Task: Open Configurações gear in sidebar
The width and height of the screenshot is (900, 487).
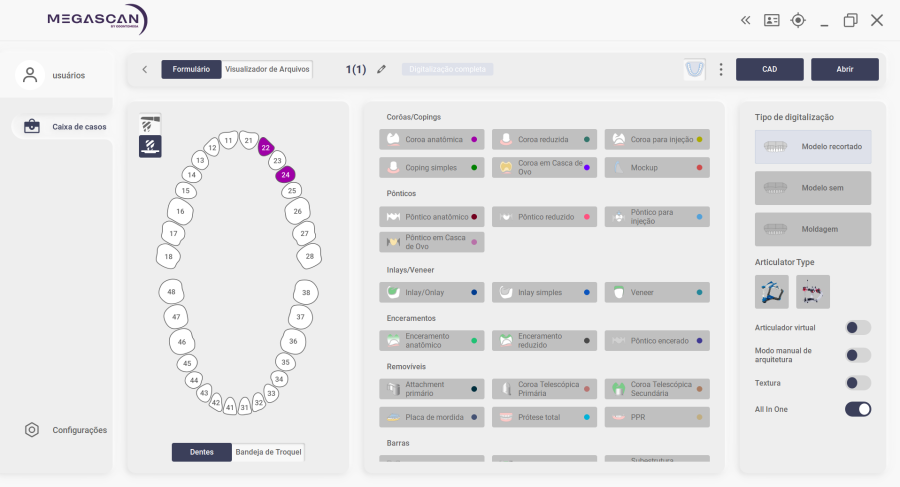Action: point(32,430)
